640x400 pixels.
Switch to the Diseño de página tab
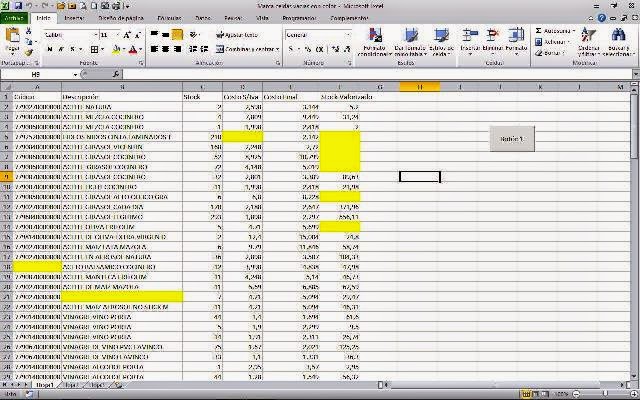(x=119, y=18)
